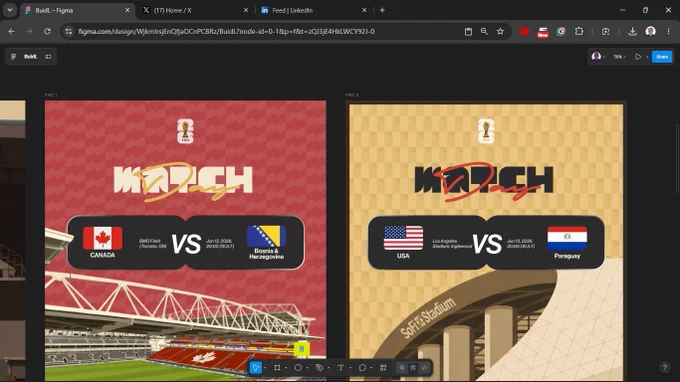
Task: Select the Canada flag image
Action: (102, 238)
